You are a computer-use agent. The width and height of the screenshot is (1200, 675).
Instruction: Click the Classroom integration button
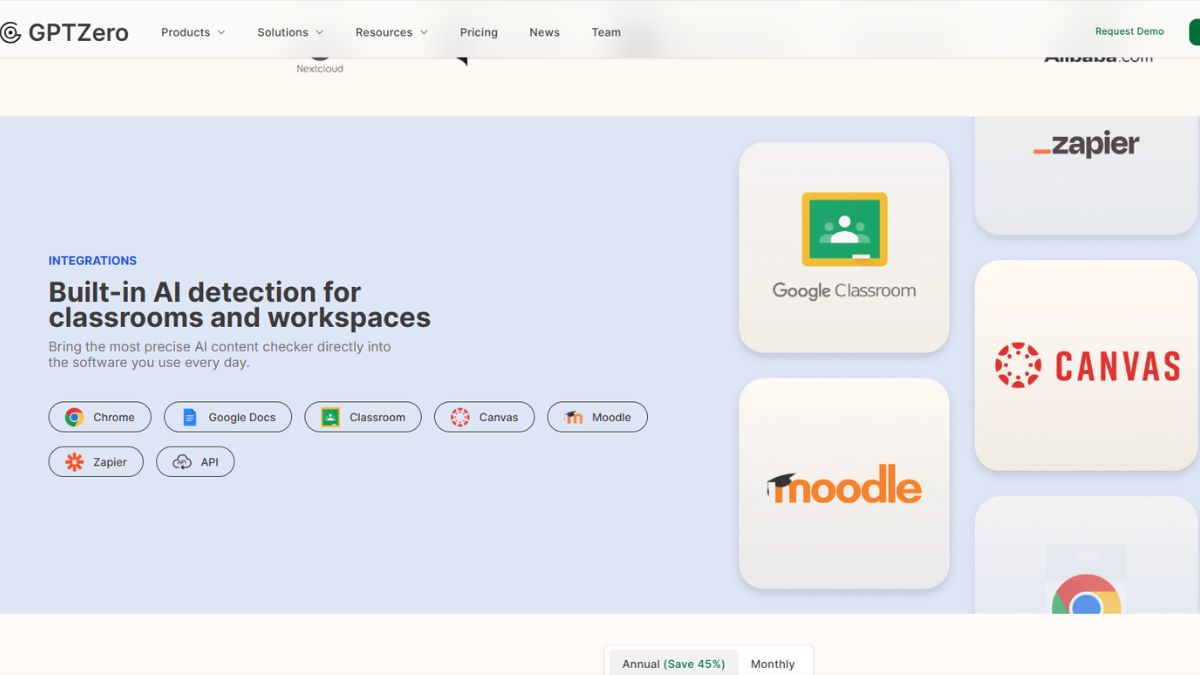coord(363,417)
